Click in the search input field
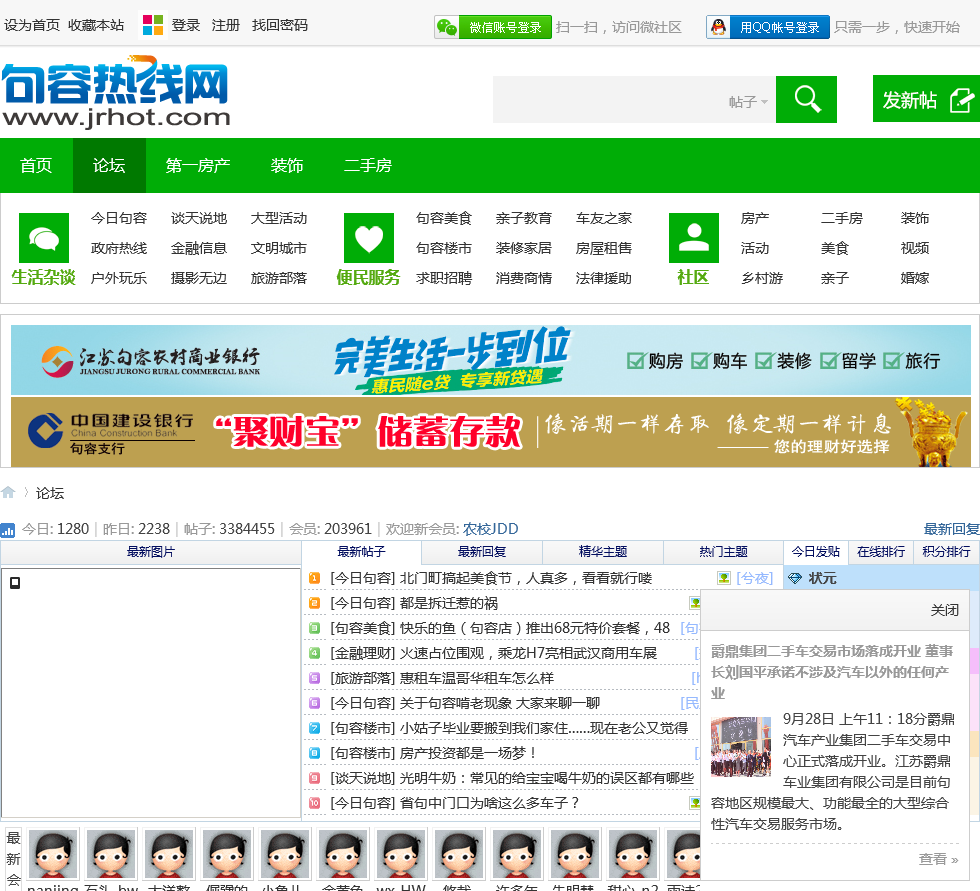Viewport: 980px width, 891px height. pyautogui.click(x=609, y=99)
